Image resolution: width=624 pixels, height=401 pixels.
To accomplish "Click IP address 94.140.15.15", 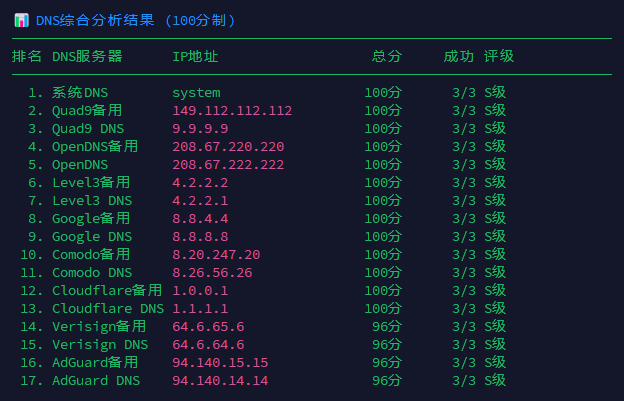I will click(220, 363).
